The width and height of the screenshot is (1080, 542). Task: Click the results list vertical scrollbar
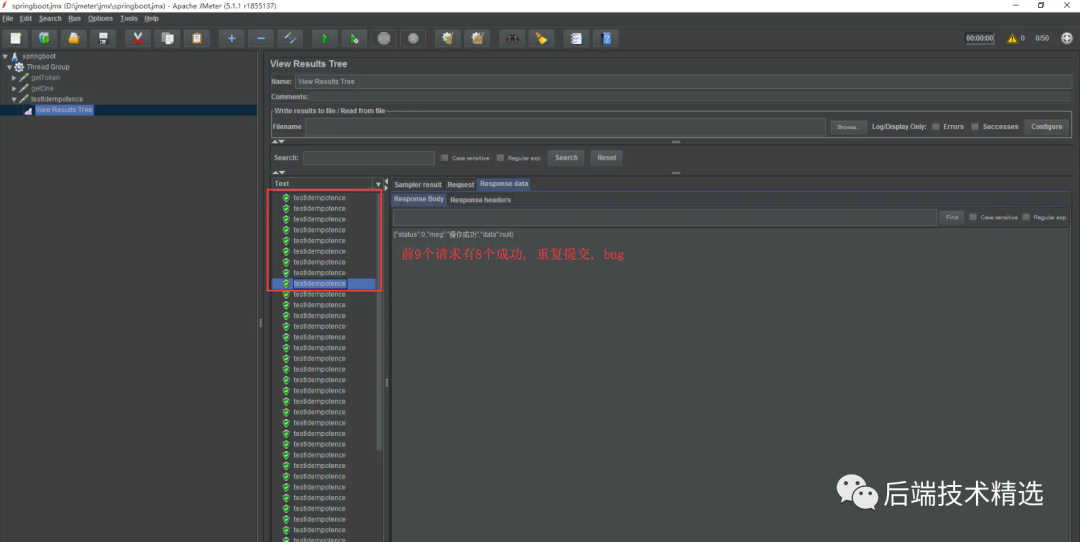pyautogui.click(x=379, y=320)
